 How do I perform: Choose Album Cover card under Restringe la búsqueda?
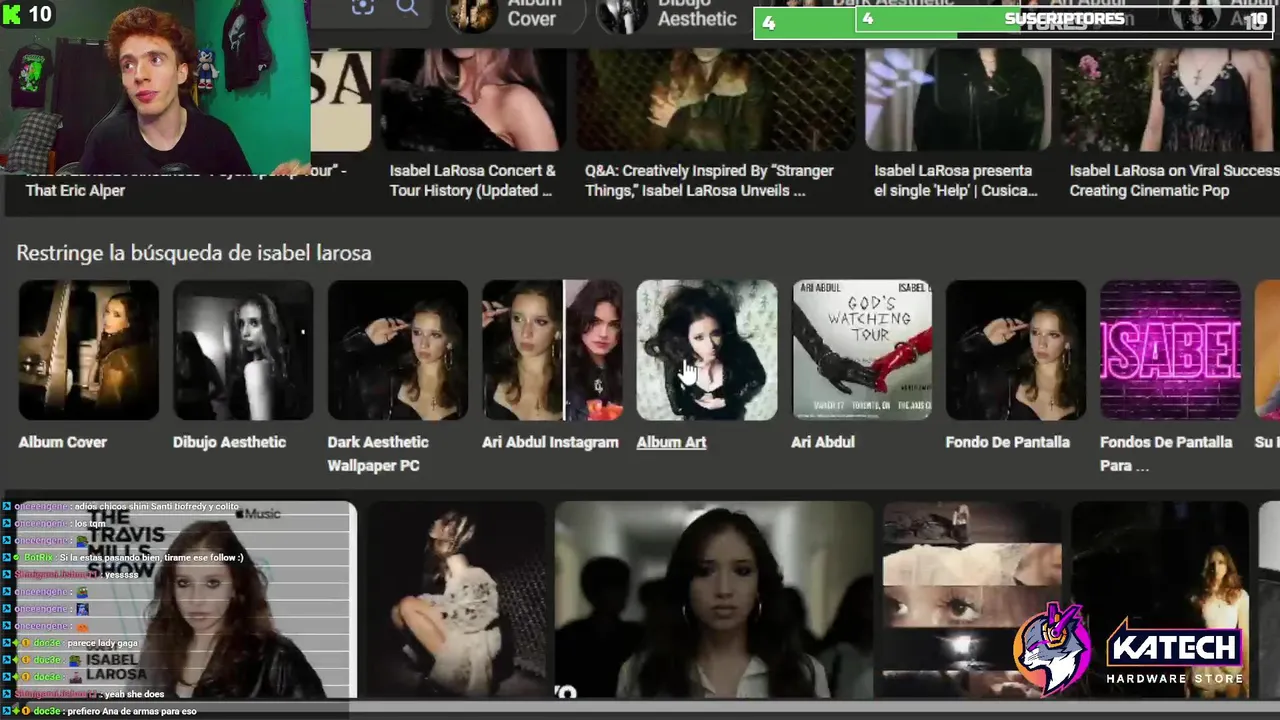click(x=88, y=366)
